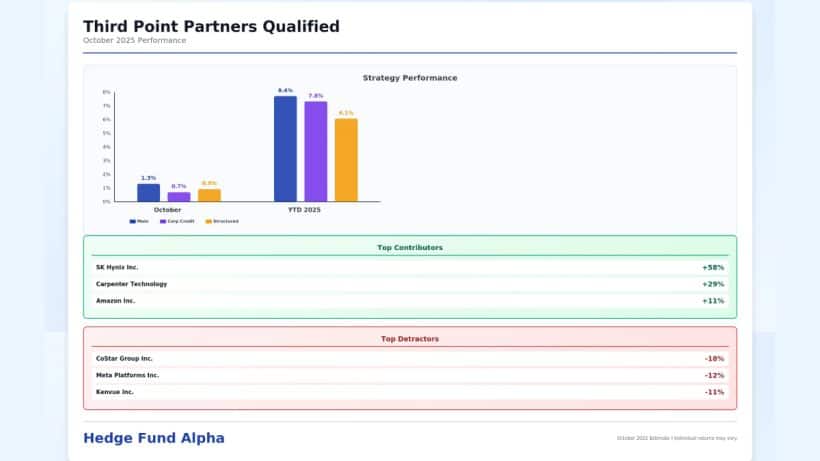Click the +29% contributor value

713,284
